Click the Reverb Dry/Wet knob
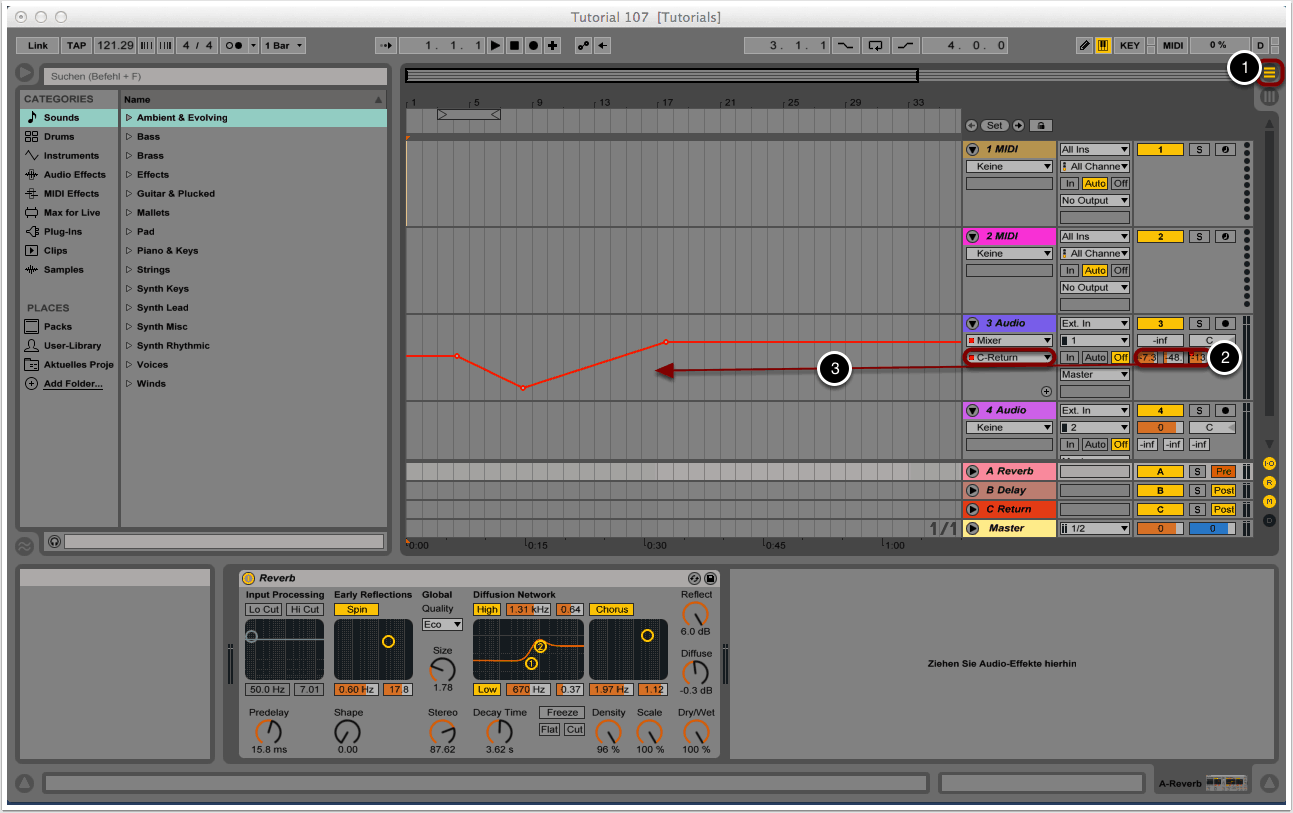Viewport: 1293px width, 813px height. point(695,731)
